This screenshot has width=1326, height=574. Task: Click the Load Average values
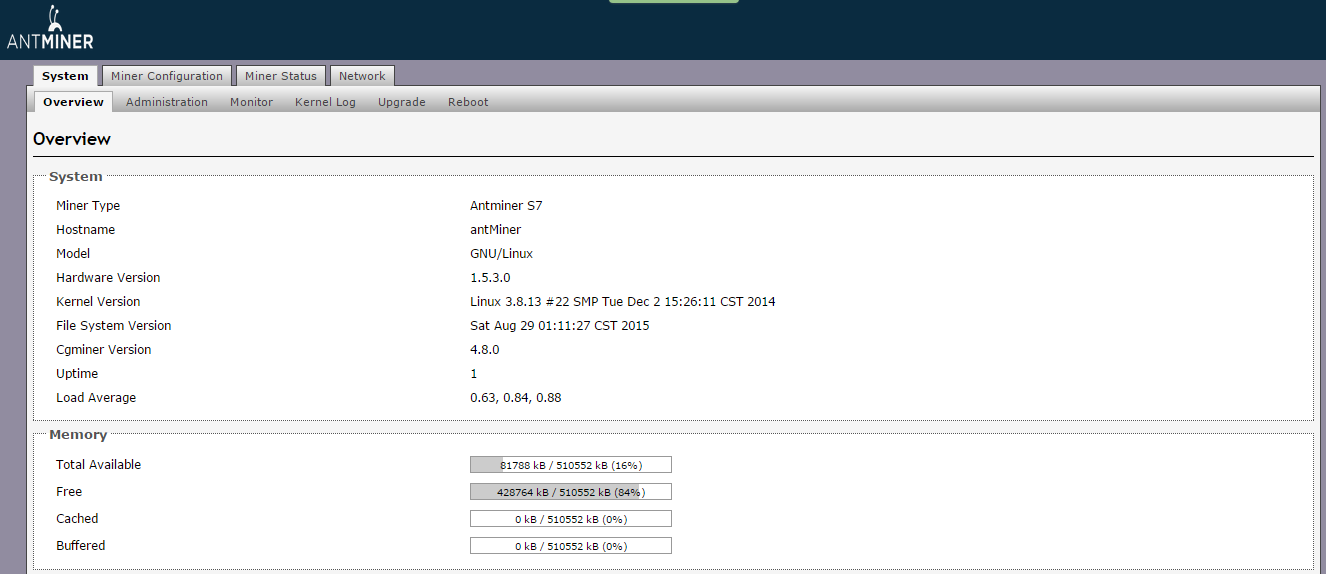[x=515, y=398]
